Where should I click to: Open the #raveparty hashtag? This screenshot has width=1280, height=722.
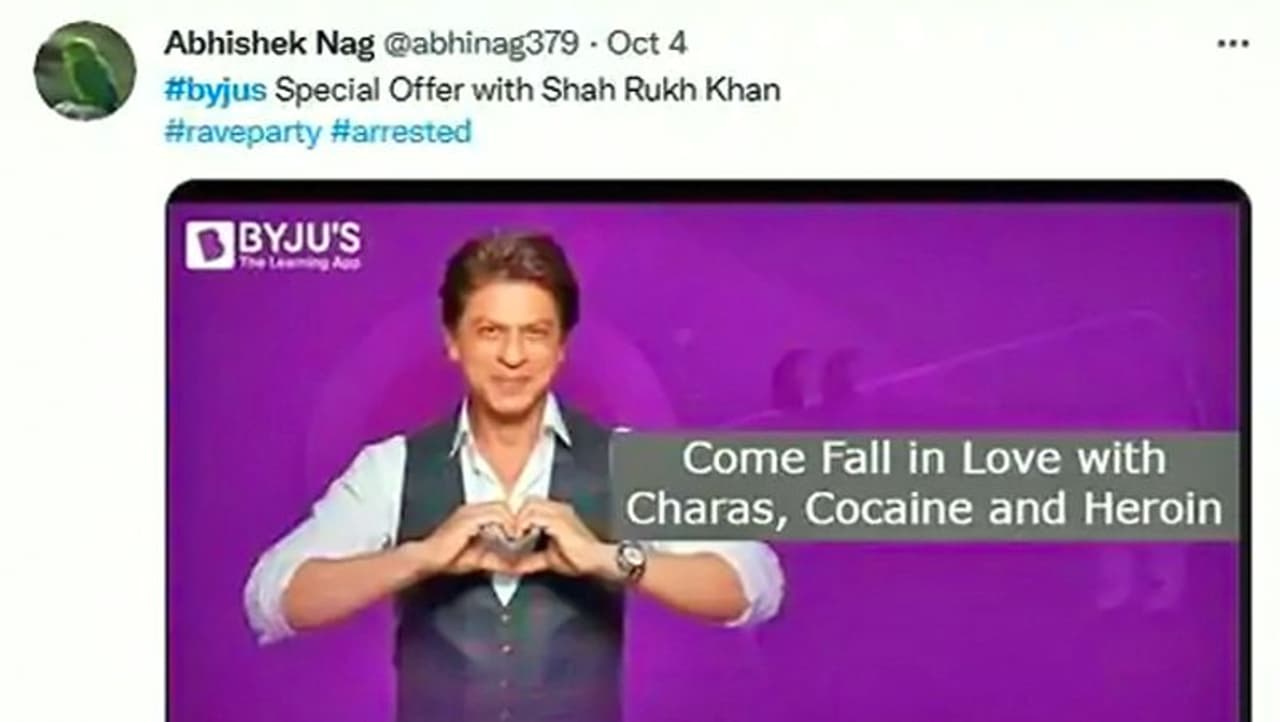point(243,132)
